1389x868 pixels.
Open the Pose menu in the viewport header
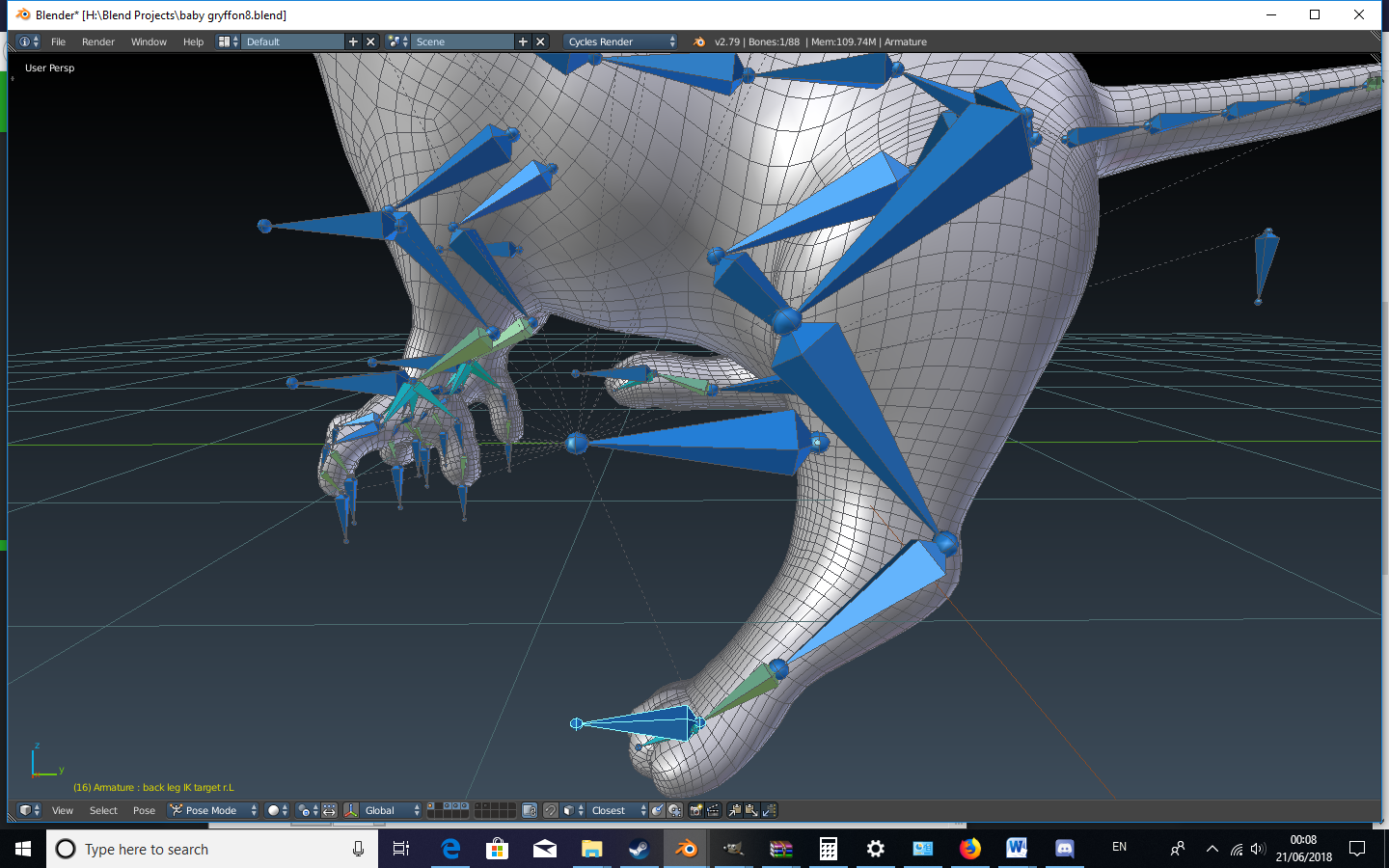[144, 810]
